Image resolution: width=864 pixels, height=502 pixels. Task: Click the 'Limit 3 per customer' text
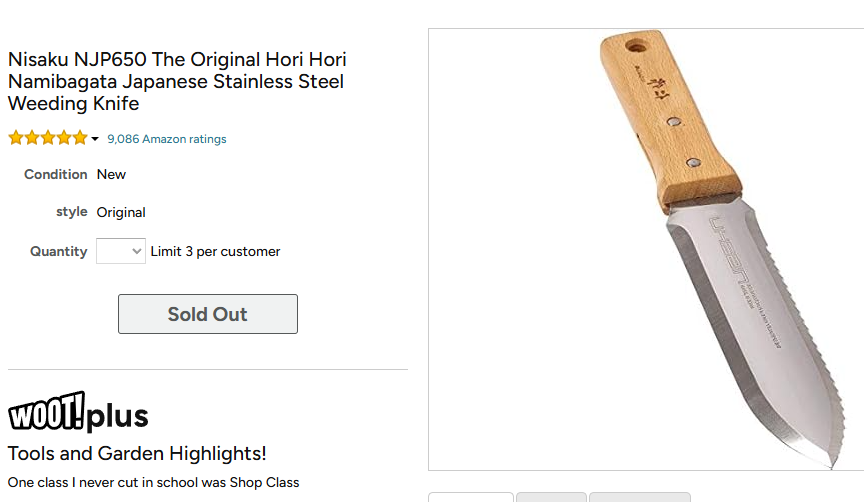pos(215,251)
